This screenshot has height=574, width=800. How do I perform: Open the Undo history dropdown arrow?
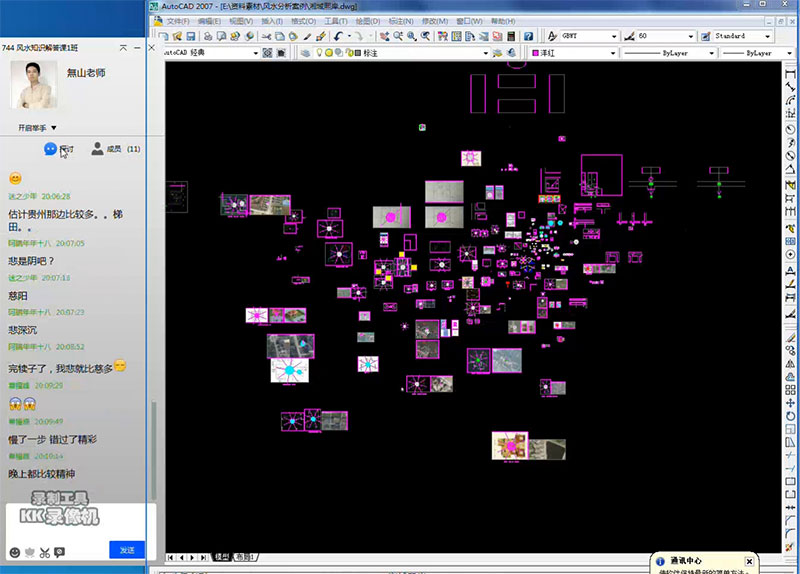349,36
